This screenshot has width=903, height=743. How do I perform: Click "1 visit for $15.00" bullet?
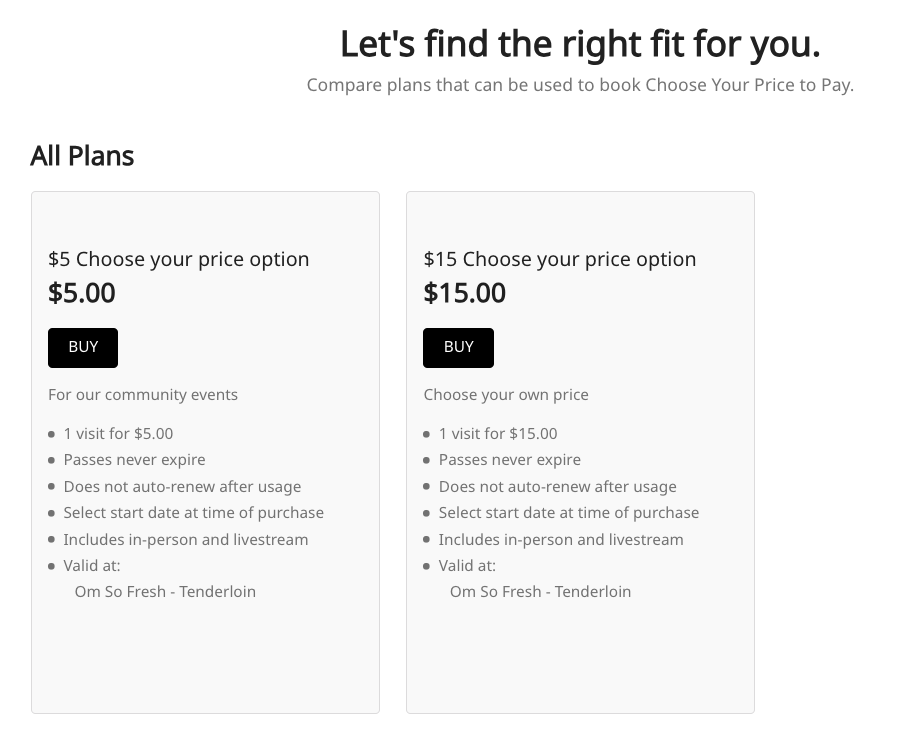[498, 433]
